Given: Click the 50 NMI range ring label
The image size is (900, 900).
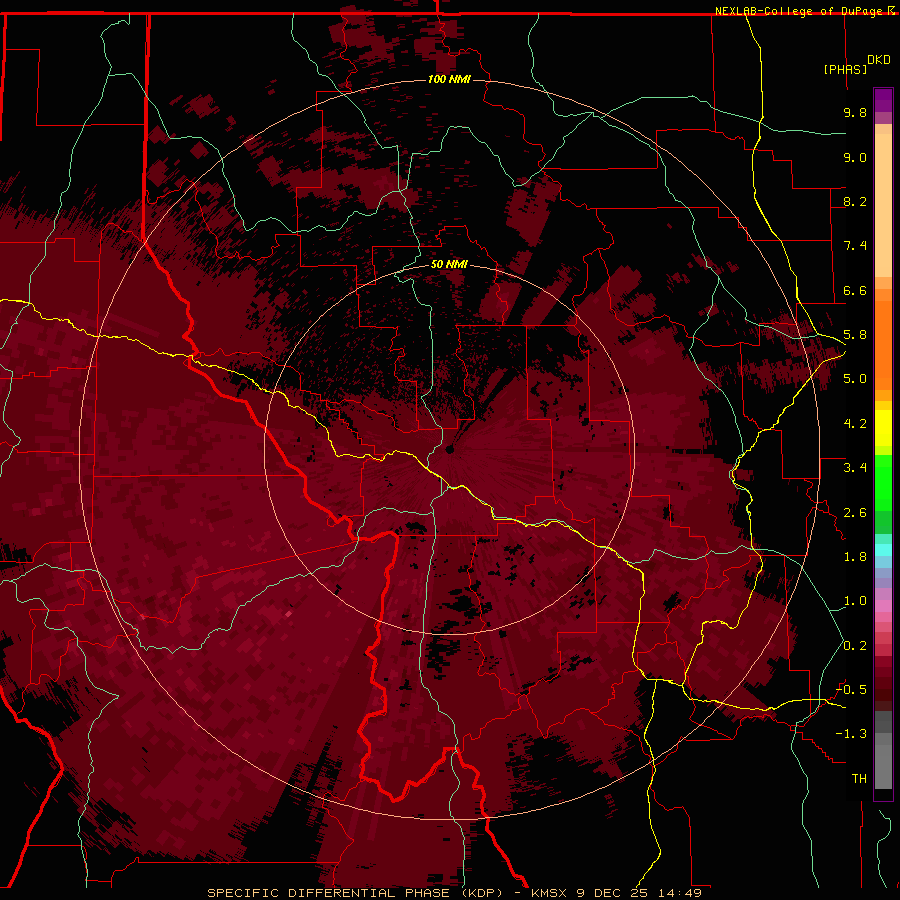Looking at the screenshot, I should point(449,264).
